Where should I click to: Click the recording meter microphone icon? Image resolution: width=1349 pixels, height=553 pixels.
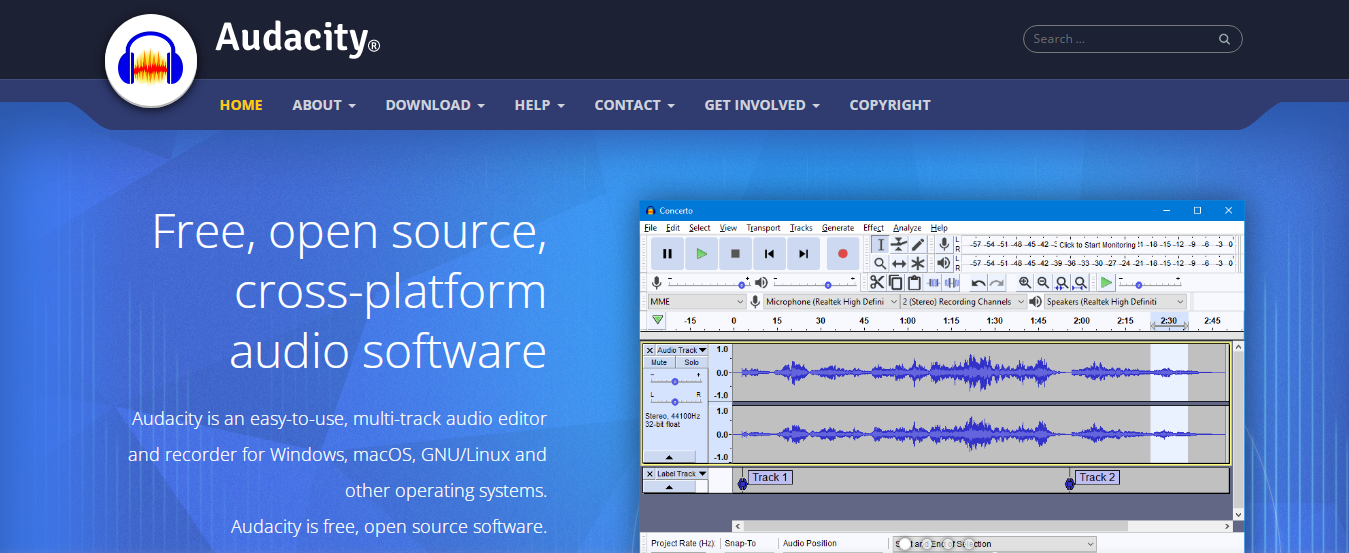(944, 244)
